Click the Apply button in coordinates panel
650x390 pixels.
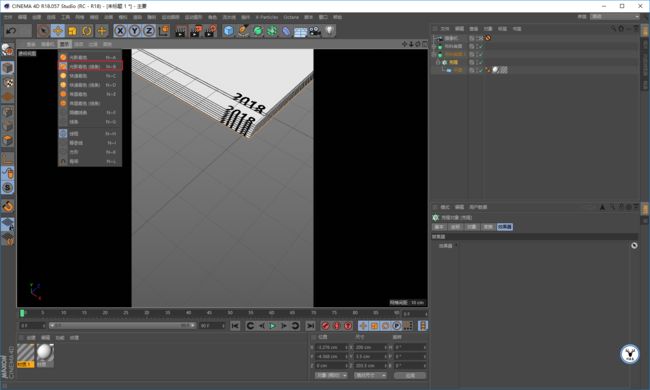point(410,375)
